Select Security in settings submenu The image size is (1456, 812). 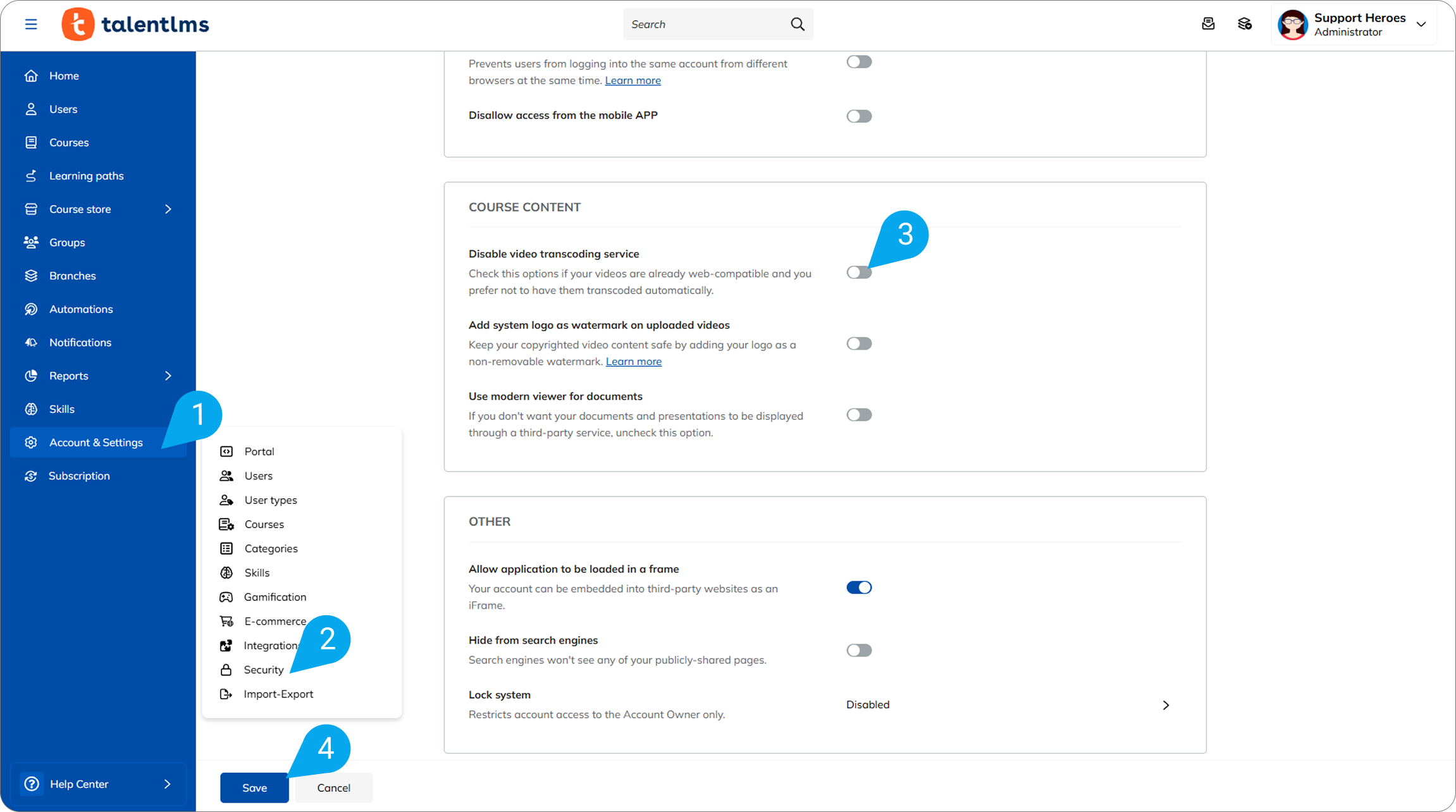(263, 670)
